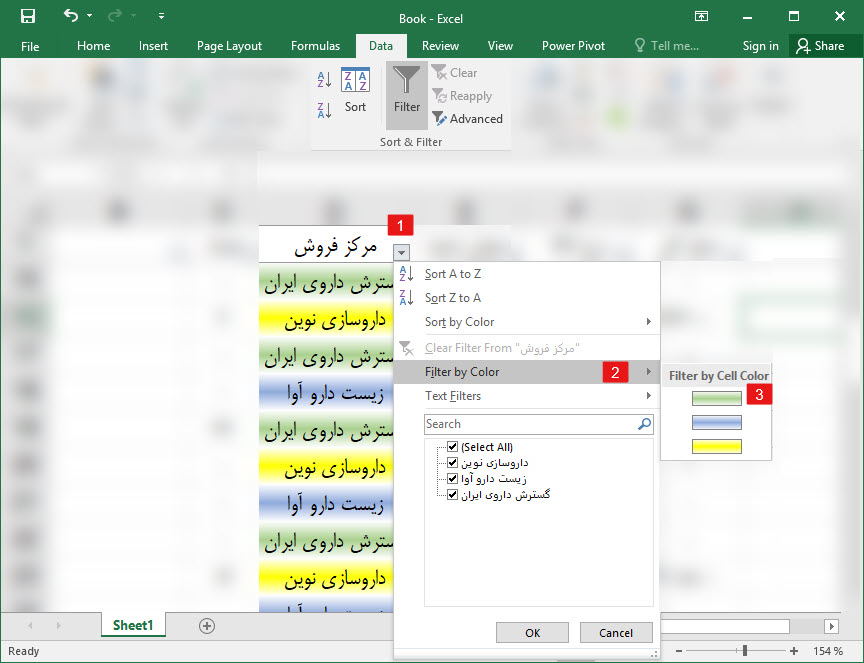Switch to the Insert tab
This screenshot has width=864, height=663.
coord(153,46)
